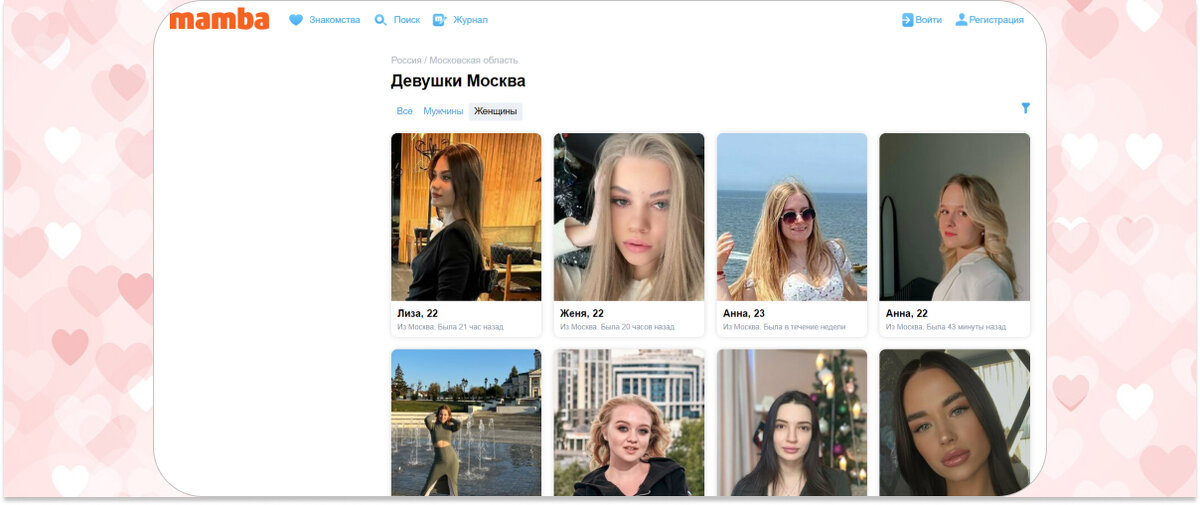Open the fountain photo profile card
The image size is (1200, 505).
(466, 422)
